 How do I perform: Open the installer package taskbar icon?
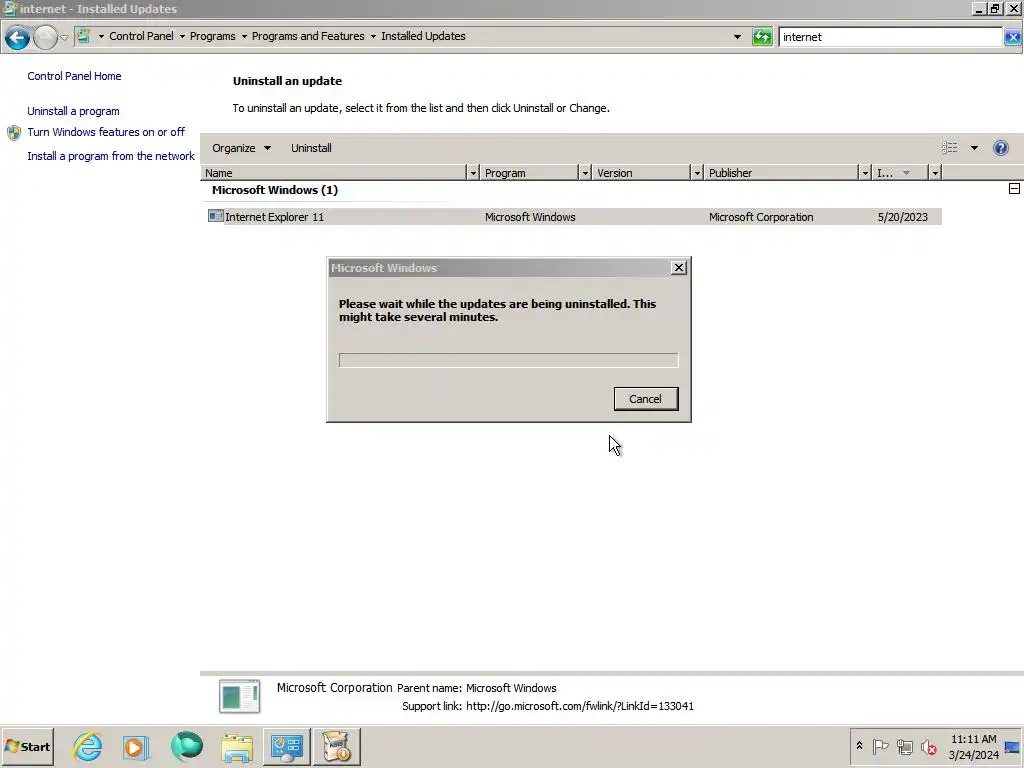pyautogui.click(x=337, y=747)
